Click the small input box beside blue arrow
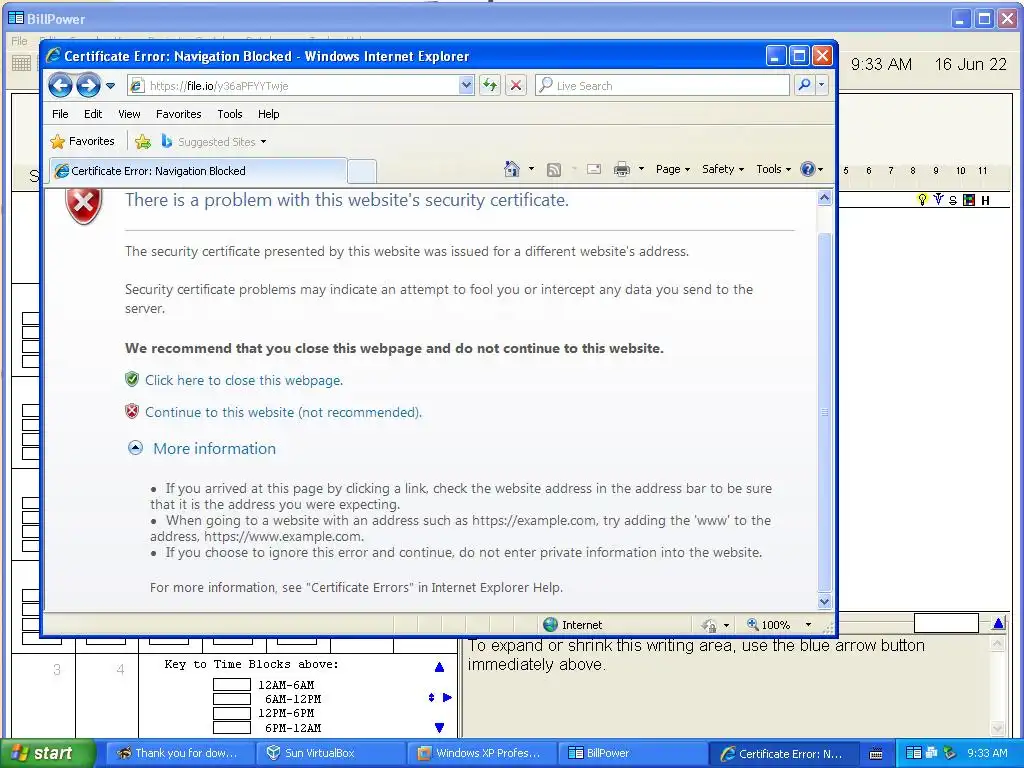The image size is (1024, 768). [946, 623]
